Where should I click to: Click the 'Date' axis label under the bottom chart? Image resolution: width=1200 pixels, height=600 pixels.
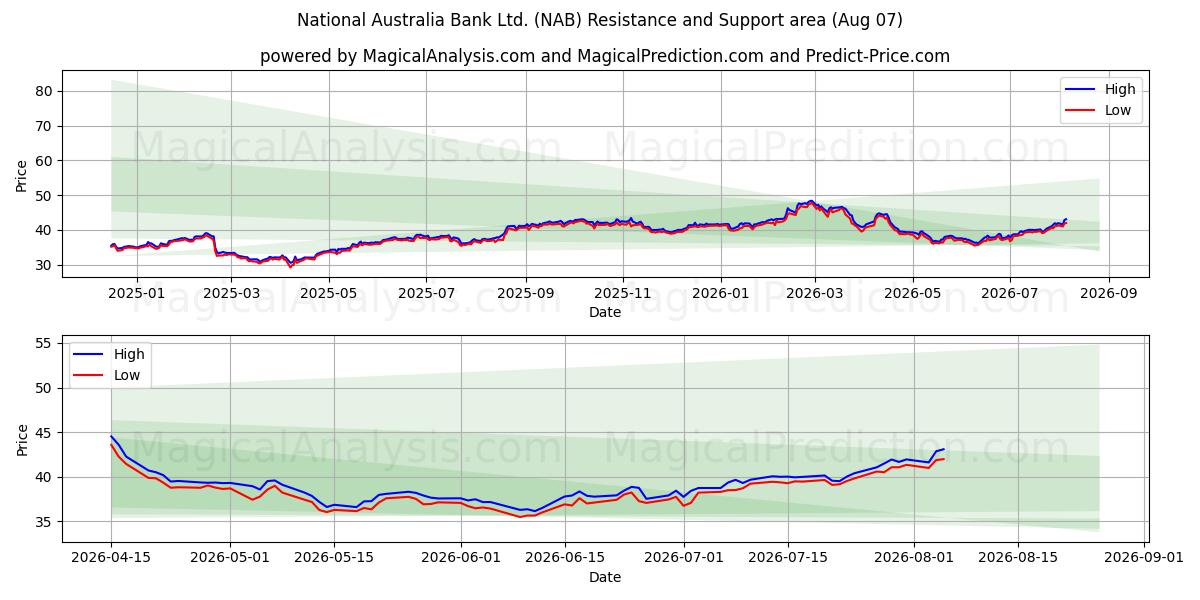(605, 577)
